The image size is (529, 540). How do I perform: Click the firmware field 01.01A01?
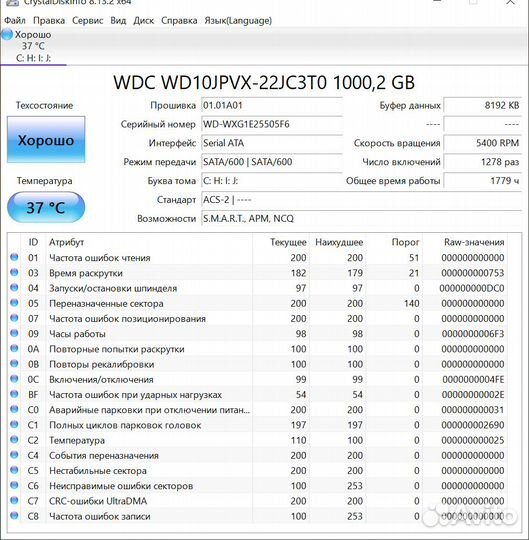(272, 105)
